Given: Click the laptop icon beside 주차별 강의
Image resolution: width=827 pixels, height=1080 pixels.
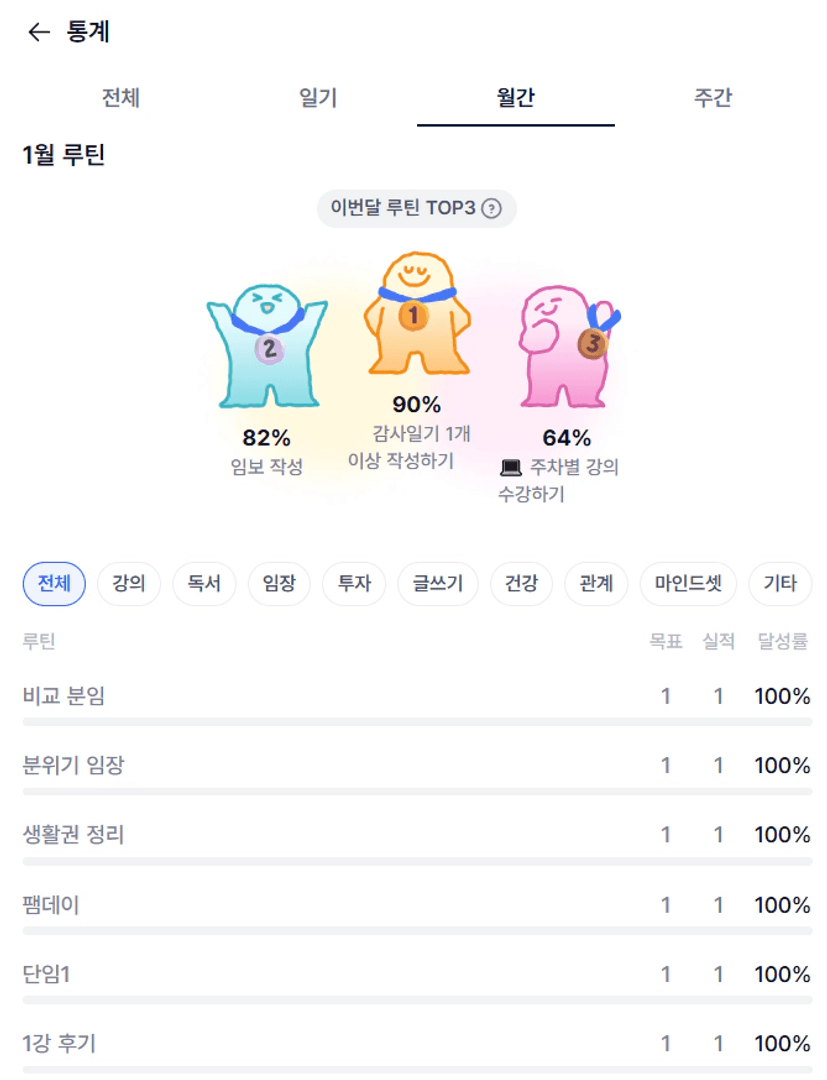Looking at the screenshot, I should point(511,467).
